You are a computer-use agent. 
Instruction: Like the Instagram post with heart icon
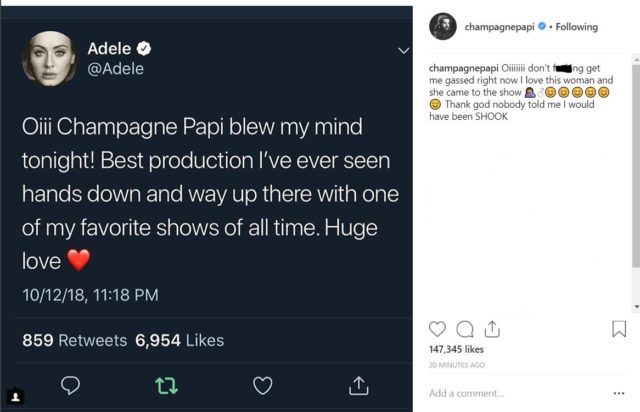tap(437, 329)
